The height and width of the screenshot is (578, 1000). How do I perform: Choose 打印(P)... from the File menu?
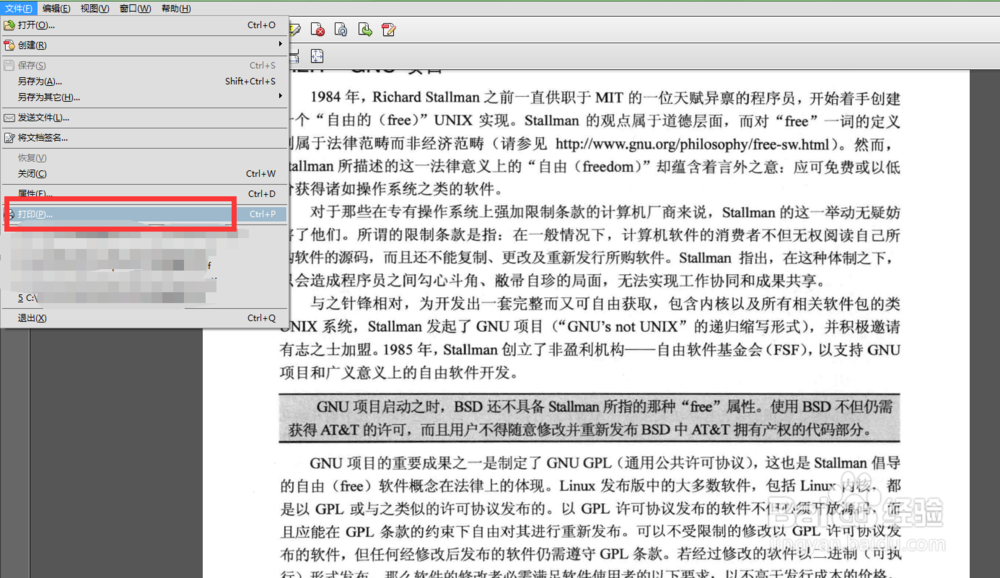[x=144, y=214]
